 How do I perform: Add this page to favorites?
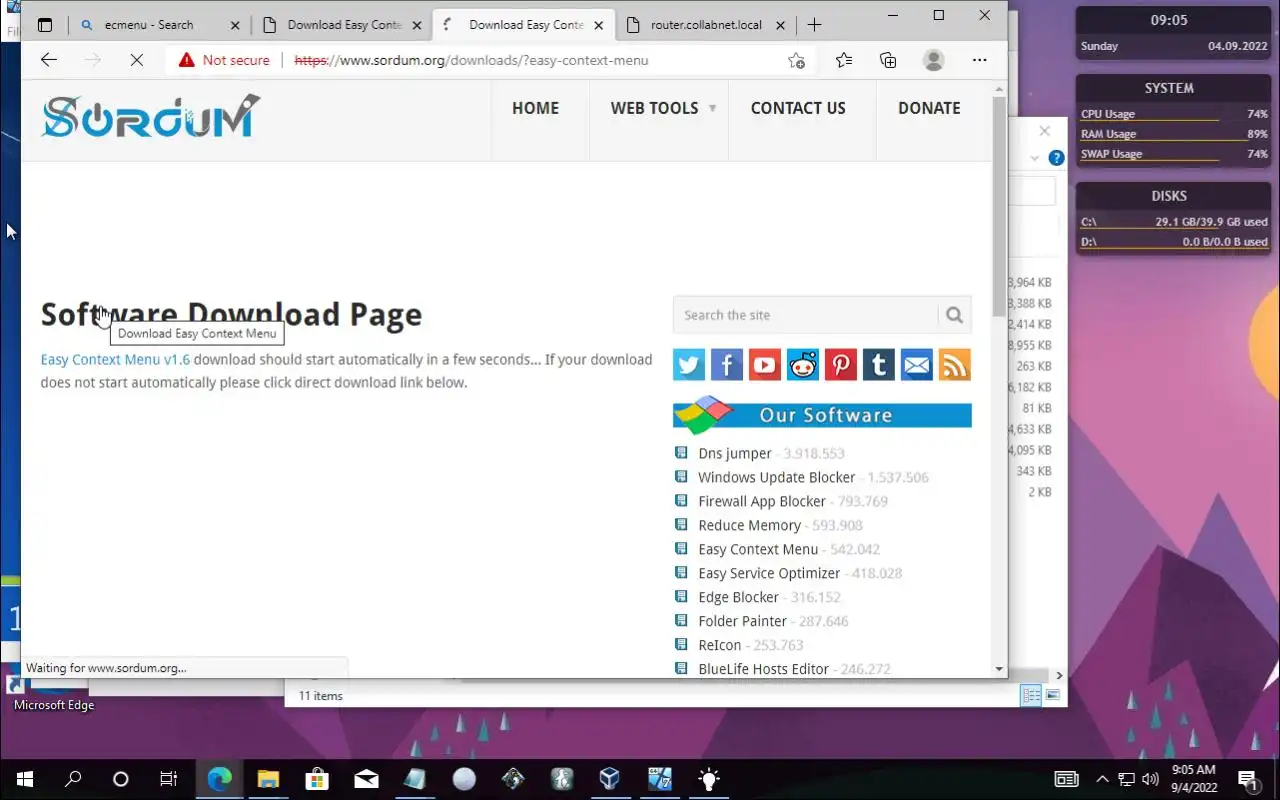(x=796, y=60)
